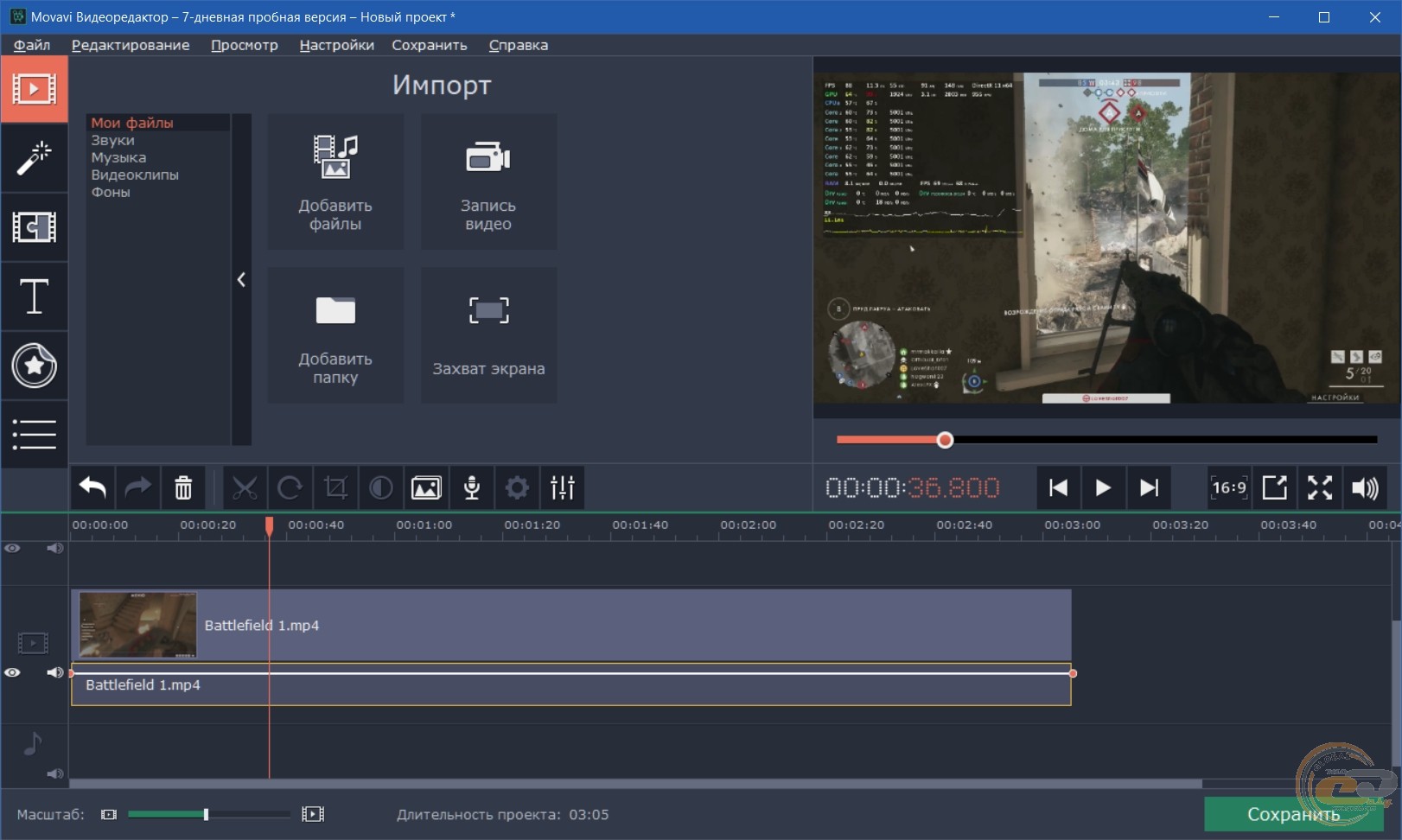Toggle video track visibility eye
This screenshot has width=1402, height=840.
point(12,672)
